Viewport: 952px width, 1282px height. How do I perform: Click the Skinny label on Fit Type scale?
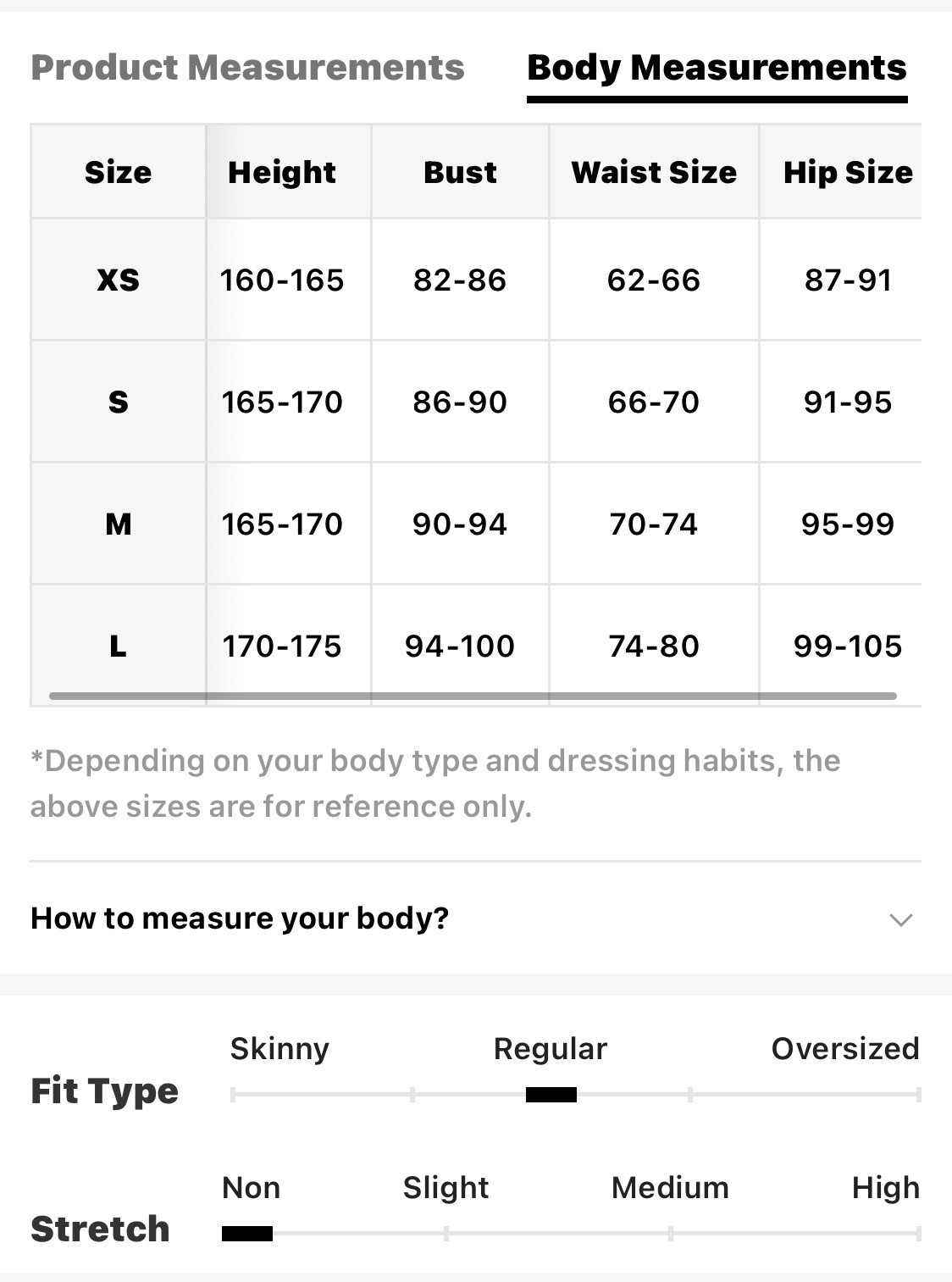tap(280, 1049)
